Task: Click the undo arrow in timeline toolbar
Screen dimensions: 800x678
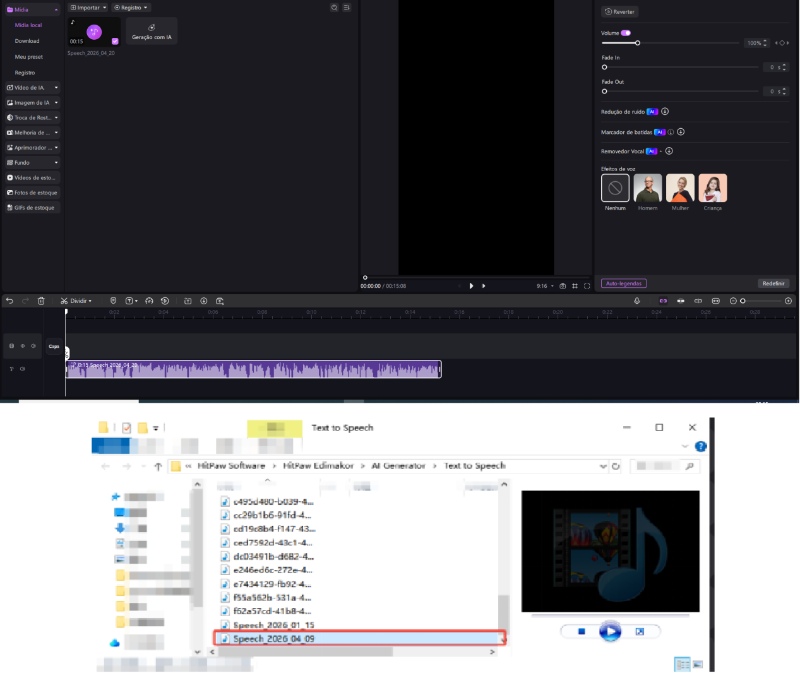Action: click(9, 300)
